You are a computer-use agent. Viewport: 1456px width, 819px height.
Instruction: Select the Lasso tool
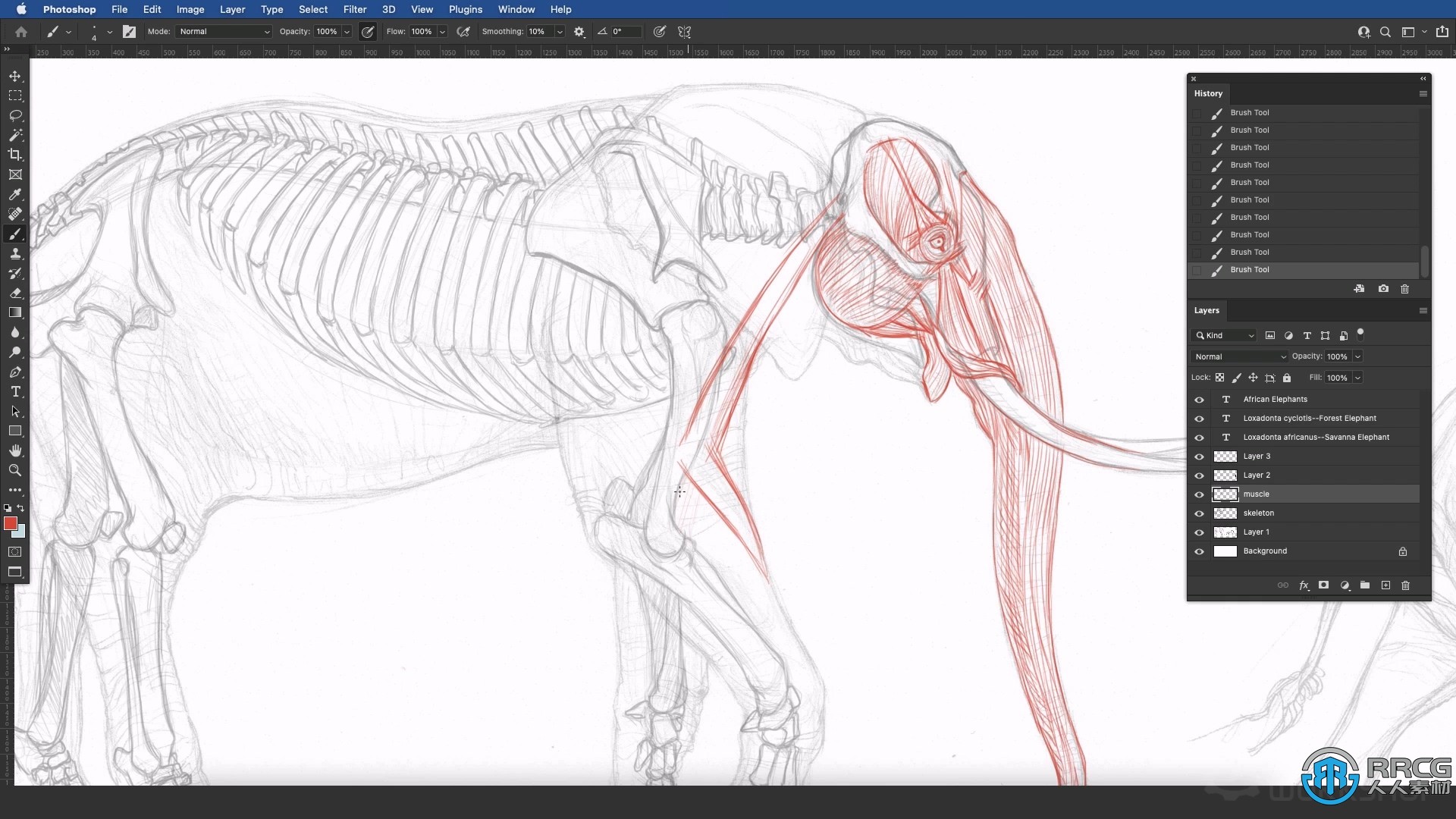pyautogui.click(x=15, y=115)
